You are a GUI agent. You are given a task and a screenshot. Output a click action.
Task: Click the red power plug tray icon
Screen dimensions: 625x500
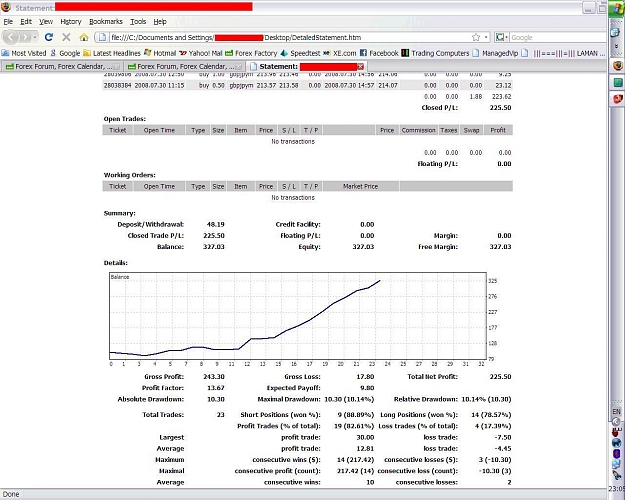coord(616,432)
